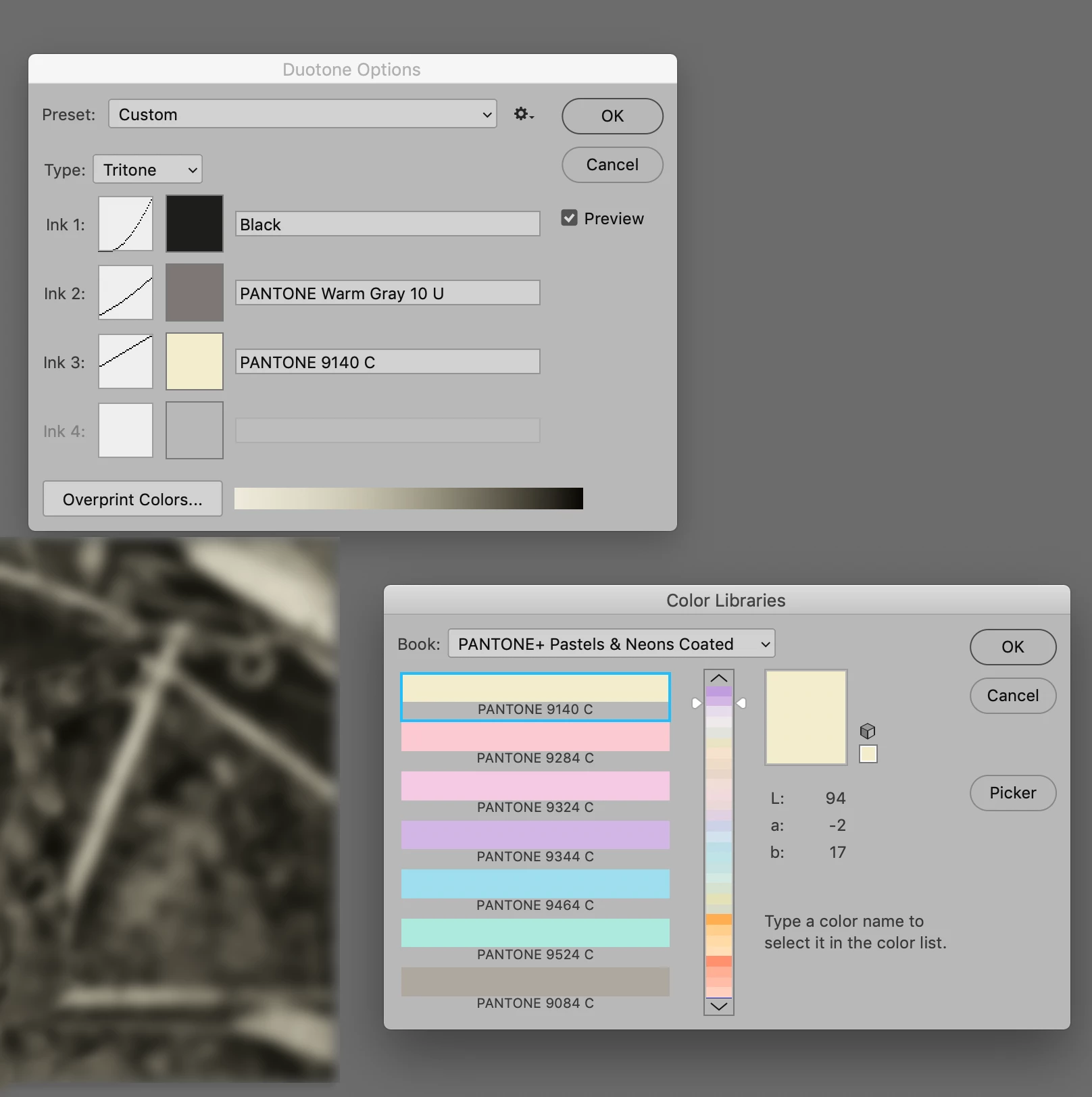Select PANTONE 9084 C in the color list
The image size is (1092, 1097).
(x=535, y=990)
